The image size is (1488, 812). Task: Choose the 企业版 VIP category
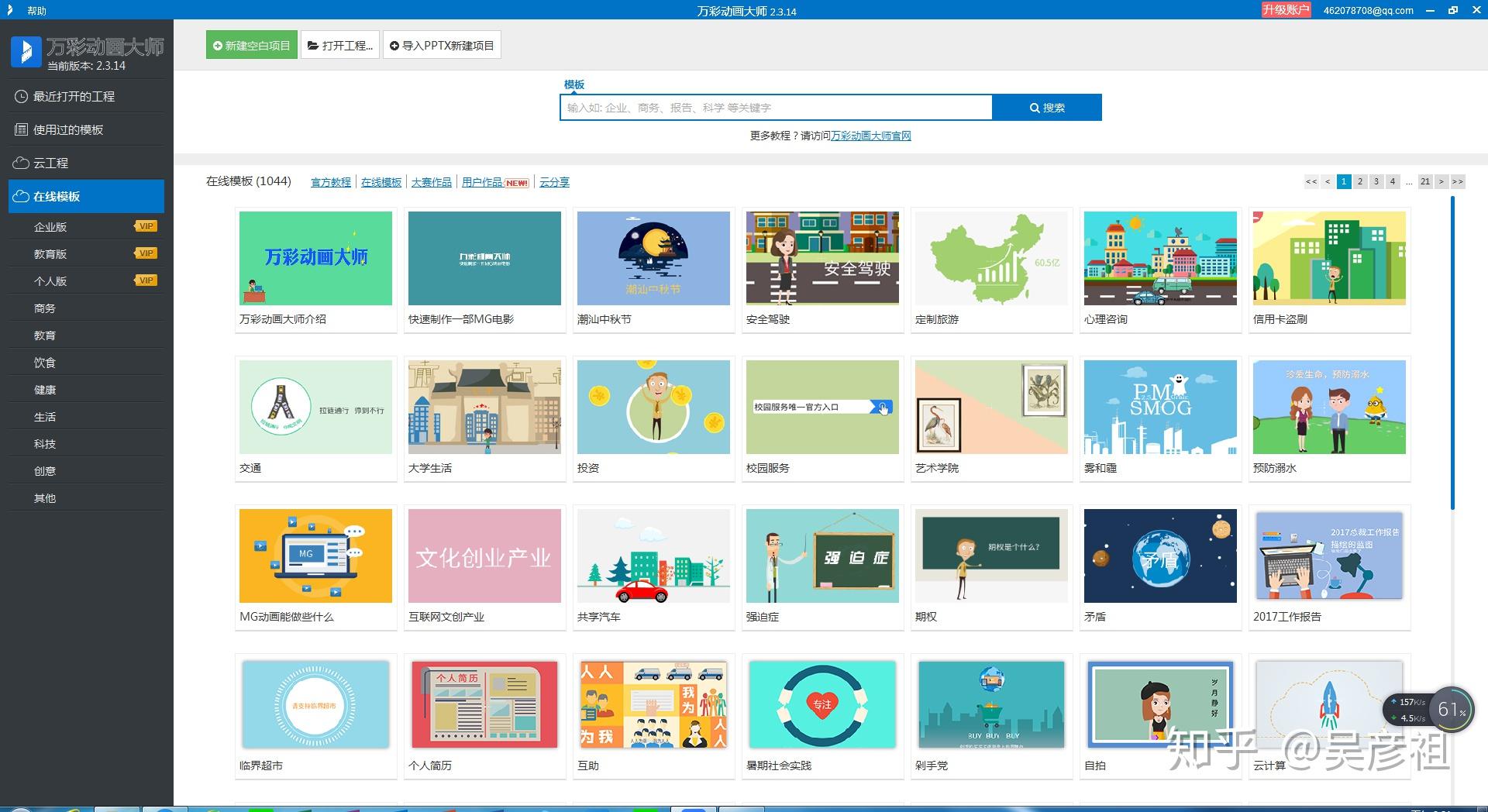pos(86,227)
